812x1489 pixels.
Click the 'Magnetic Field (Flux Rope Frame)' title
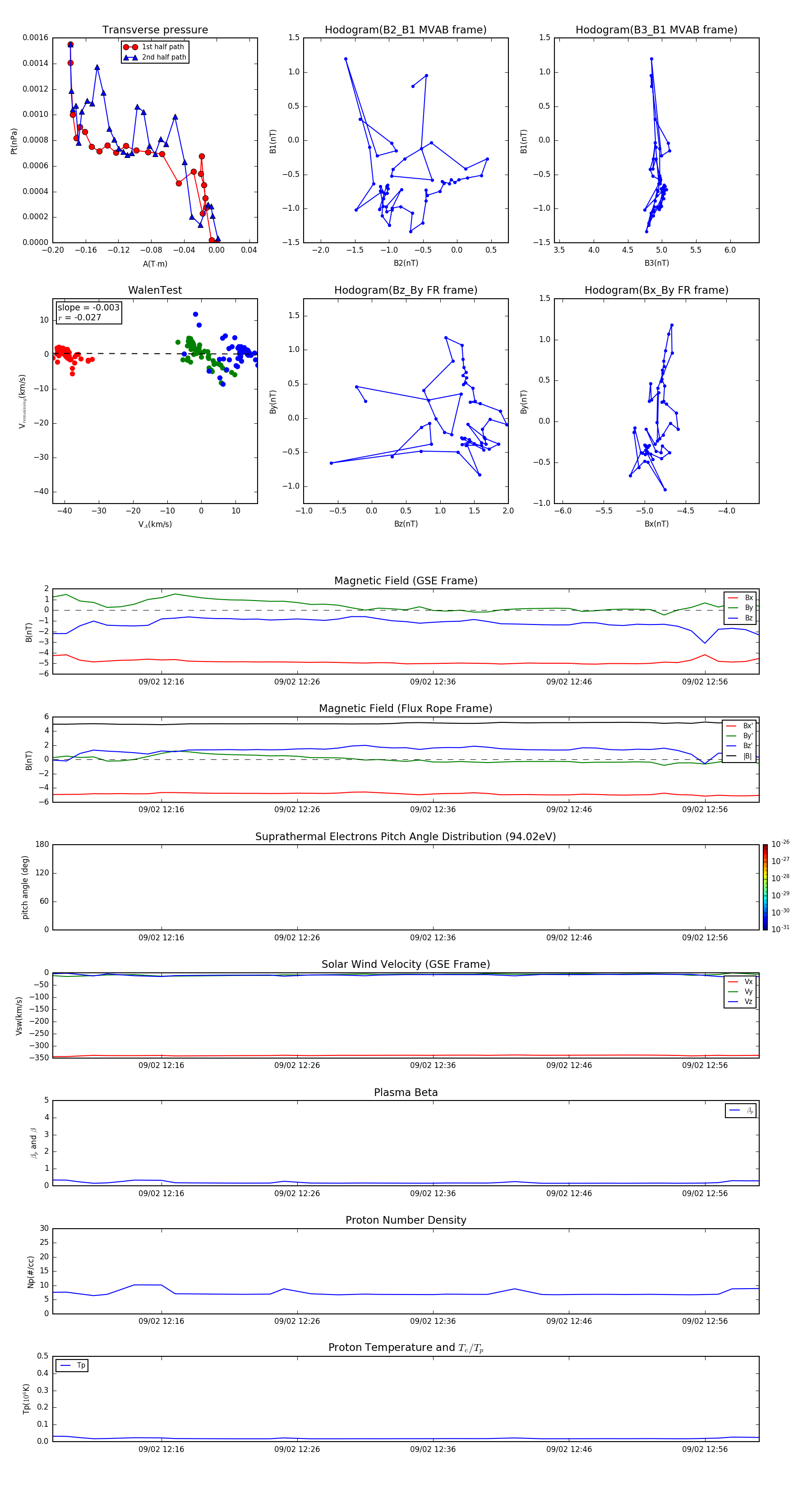tap(406, 709)
